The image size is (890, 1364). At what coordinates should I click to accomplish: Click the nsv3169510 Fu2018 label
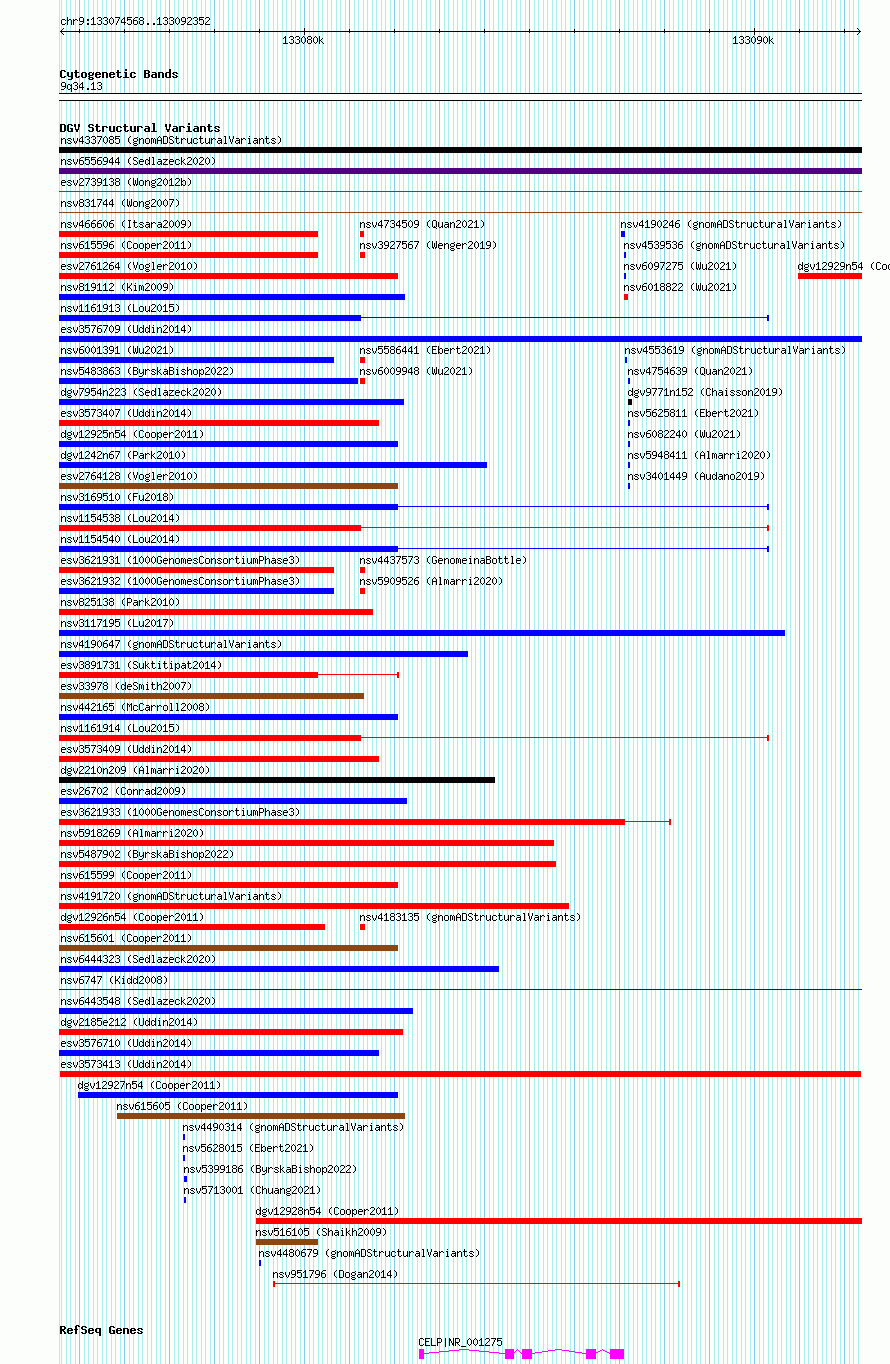click(x=117, y=497)
